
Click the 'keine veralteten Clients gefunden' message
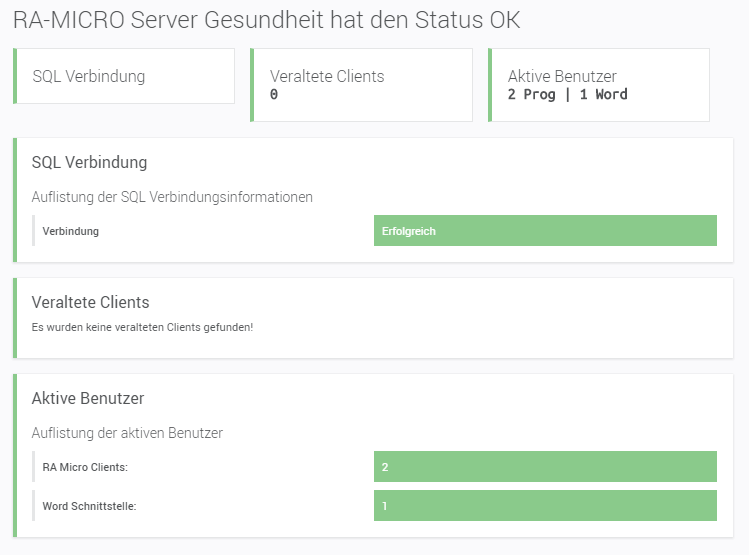[x=142, y=327]
